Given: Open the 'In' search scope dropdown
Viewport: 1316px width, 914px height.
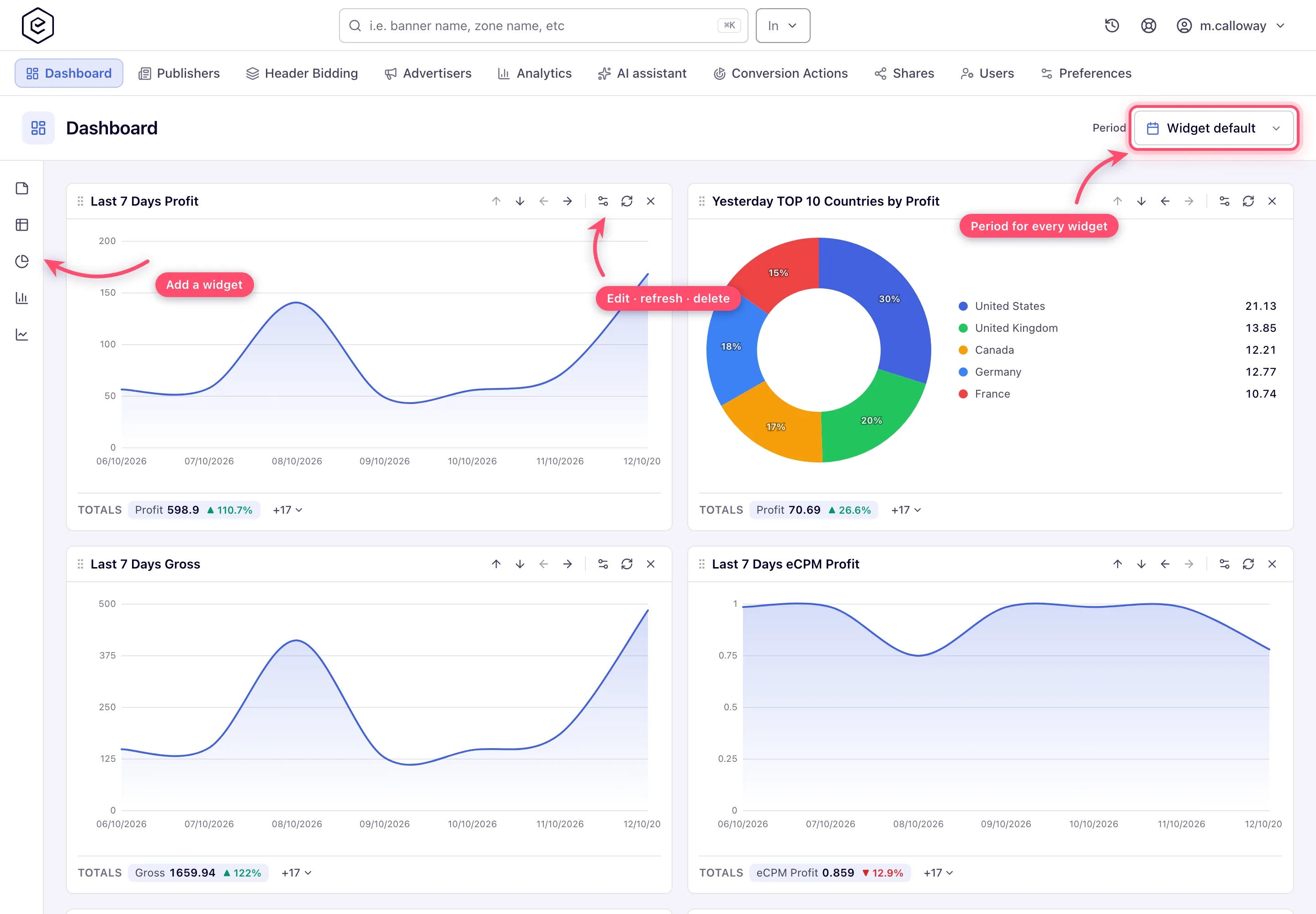Looking at the screenshot, I should (x=783, y=26).
